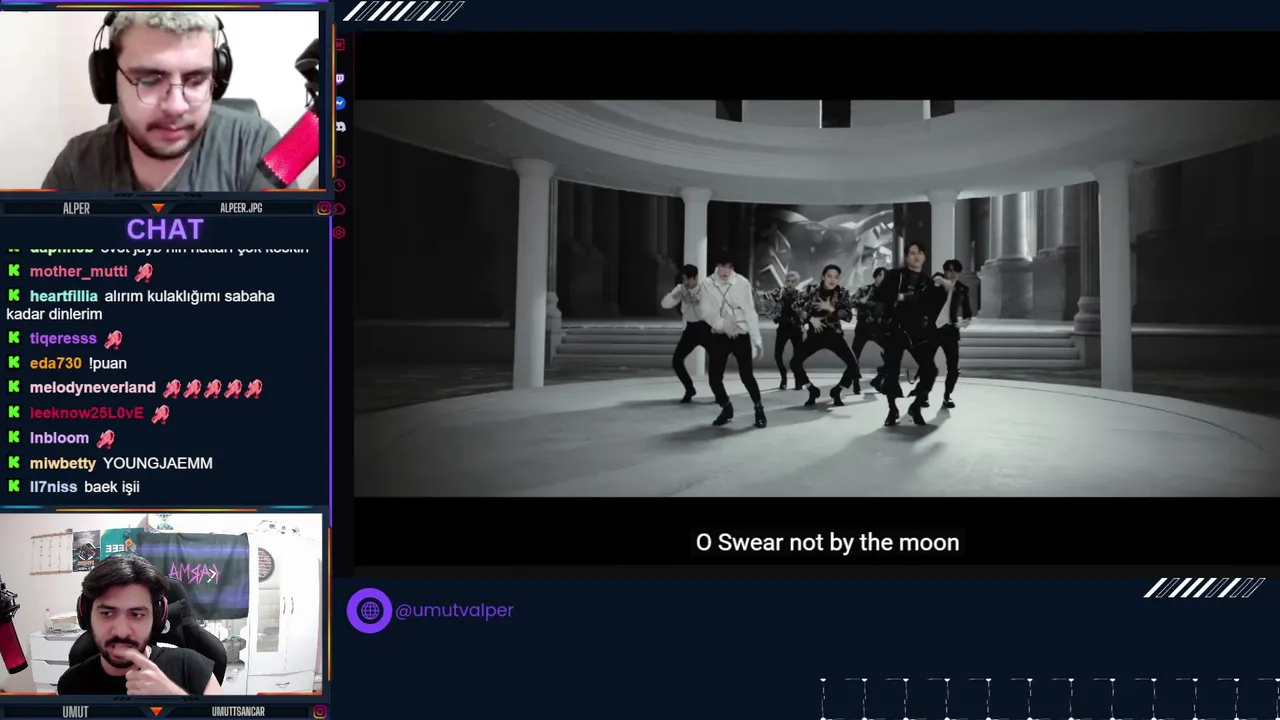Click the Twitch icon in the sidebar strip
1280x720 pixels.
pyautogui.click(x=340, y=78)
